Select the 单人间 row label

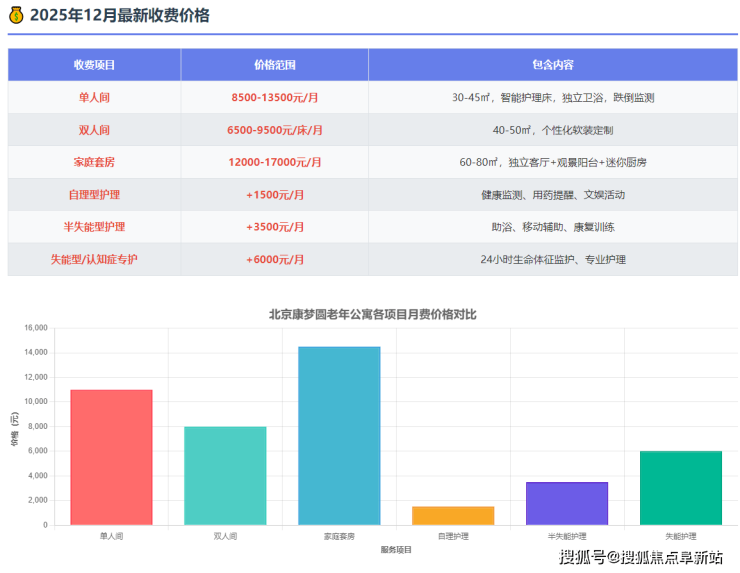[x=94, y=98]
